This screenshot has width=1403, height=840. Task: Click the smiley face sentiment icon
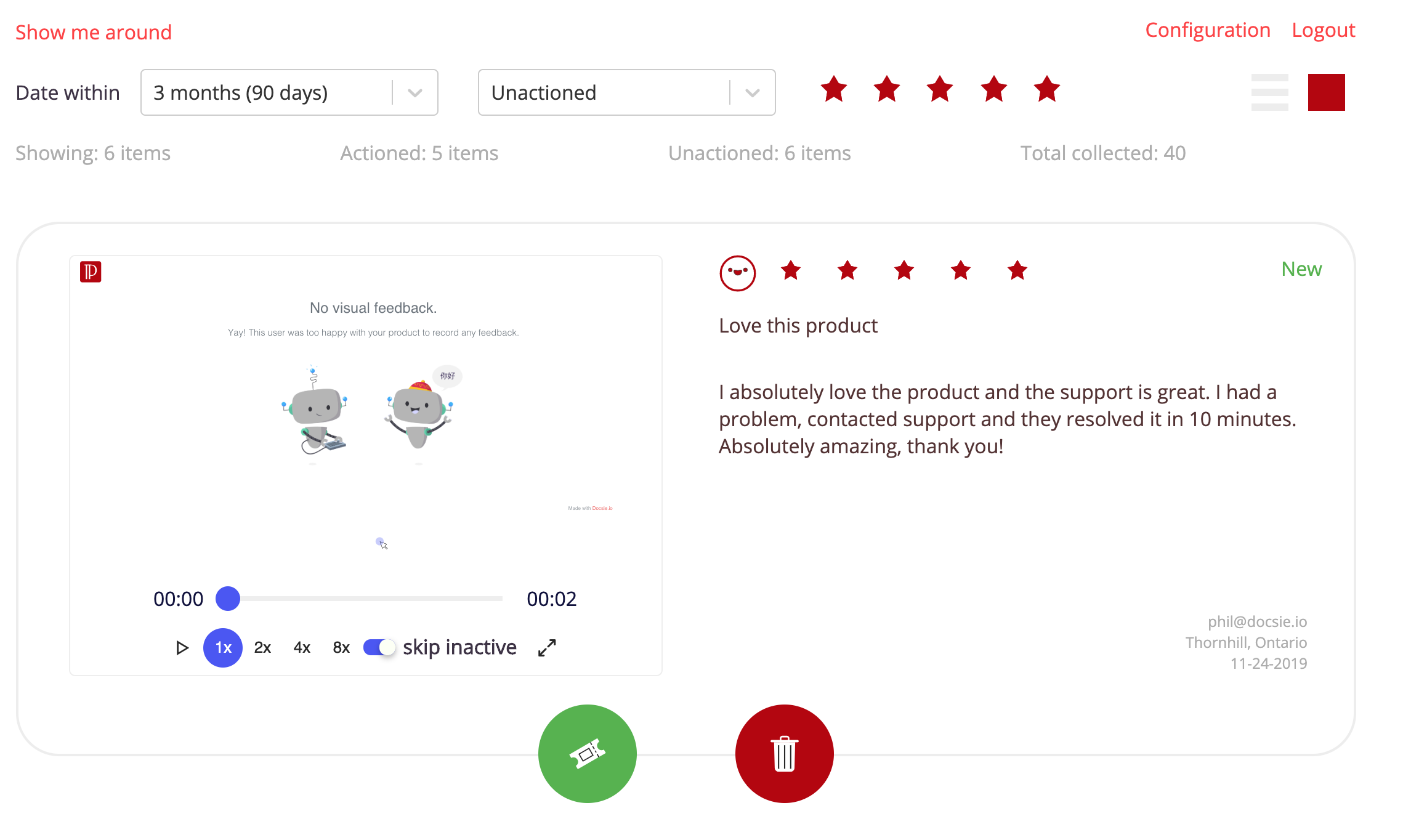coord(737,273)
